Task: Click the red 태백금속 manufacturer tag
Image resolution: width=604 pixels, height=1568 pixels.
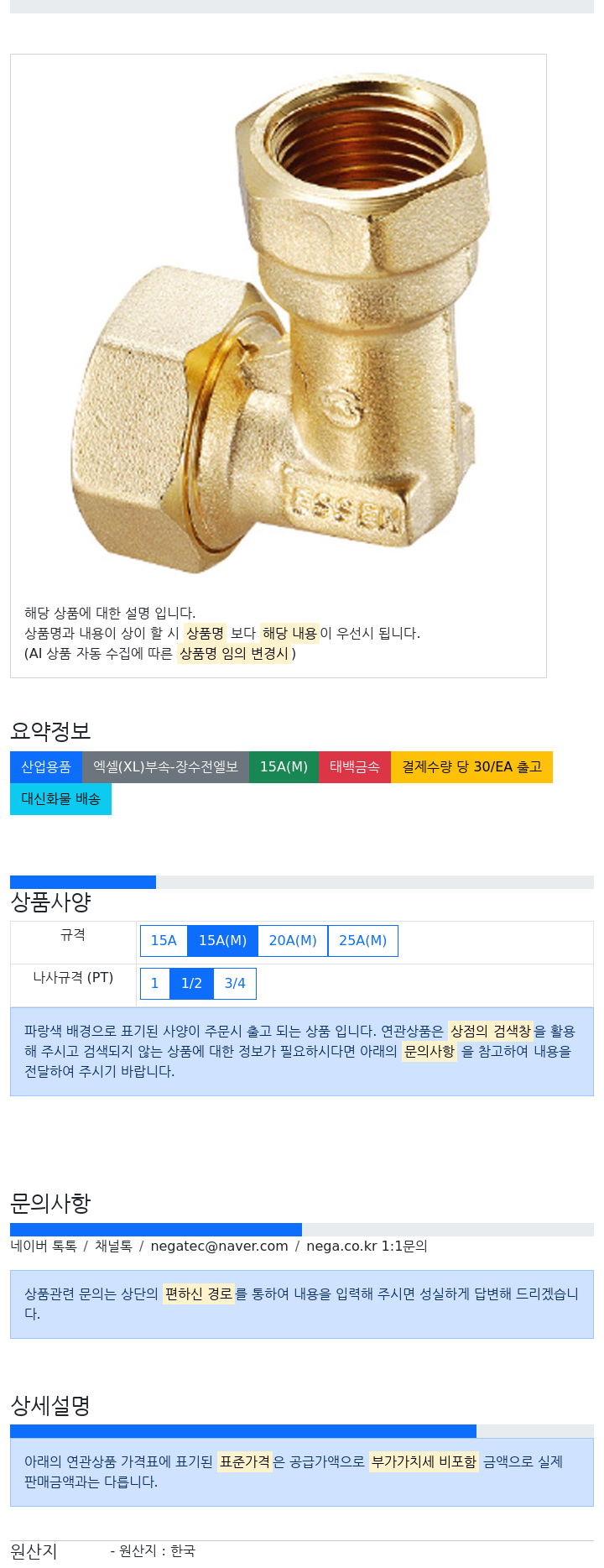Action: pyautogui.click(x=355, y=767)
